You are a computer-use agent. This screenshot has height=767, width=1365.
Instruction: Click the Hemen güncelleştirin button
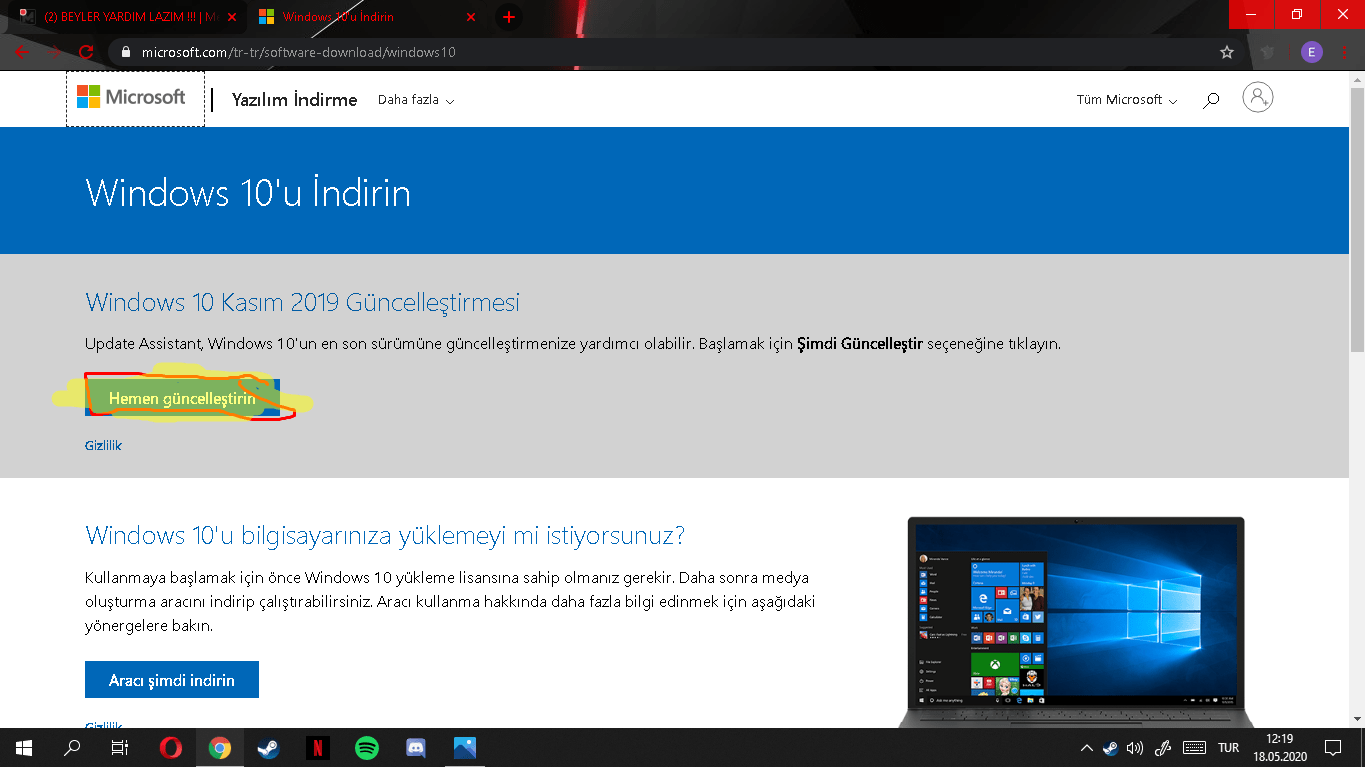pos(182,398)
